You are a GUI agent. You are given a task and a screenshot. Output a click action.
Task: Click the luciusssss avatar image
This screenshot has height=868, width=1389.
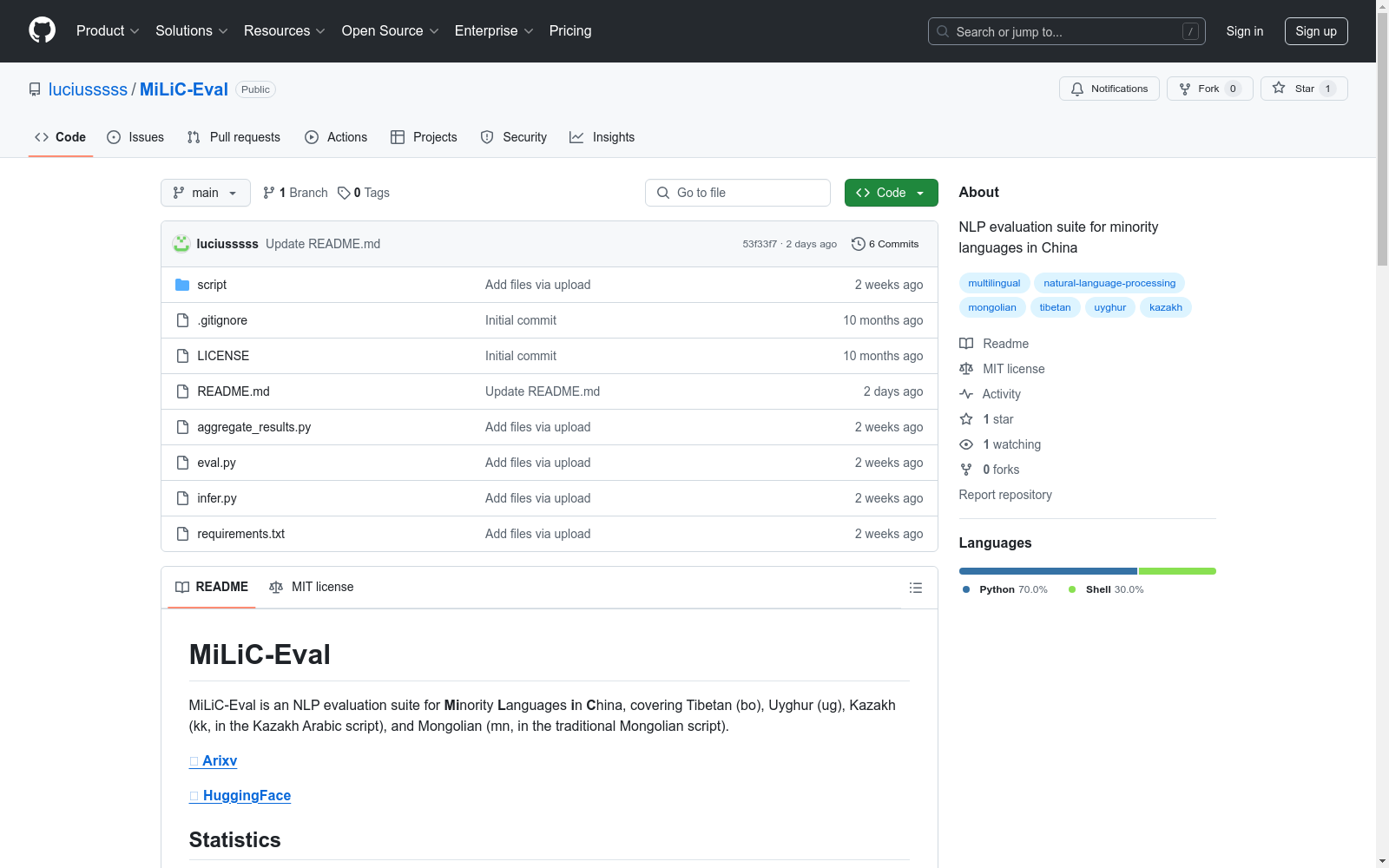(181, 244)
